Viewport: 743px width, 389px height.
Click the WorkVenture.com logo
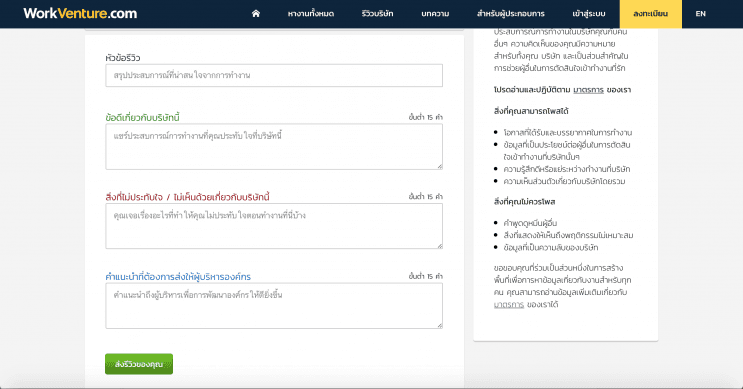pos(80,13)
